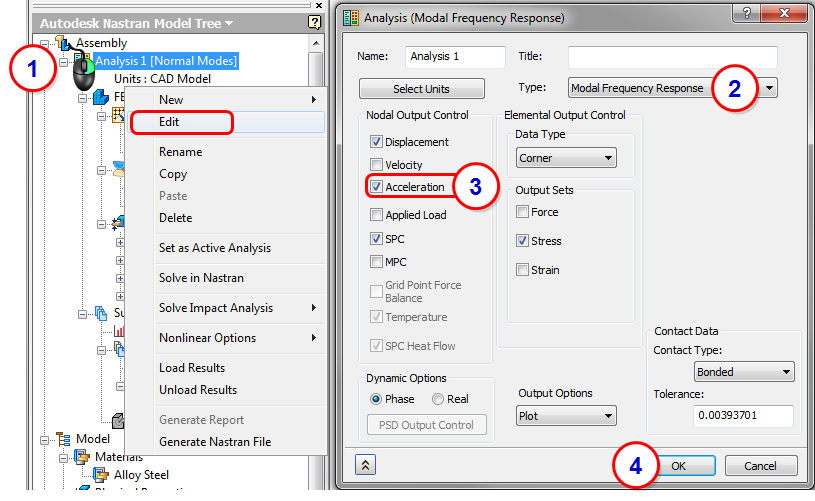Click the Assembly node icon in model tree
Image resolution: width=815 pixels, height=501 pixels.
(63, 43)
